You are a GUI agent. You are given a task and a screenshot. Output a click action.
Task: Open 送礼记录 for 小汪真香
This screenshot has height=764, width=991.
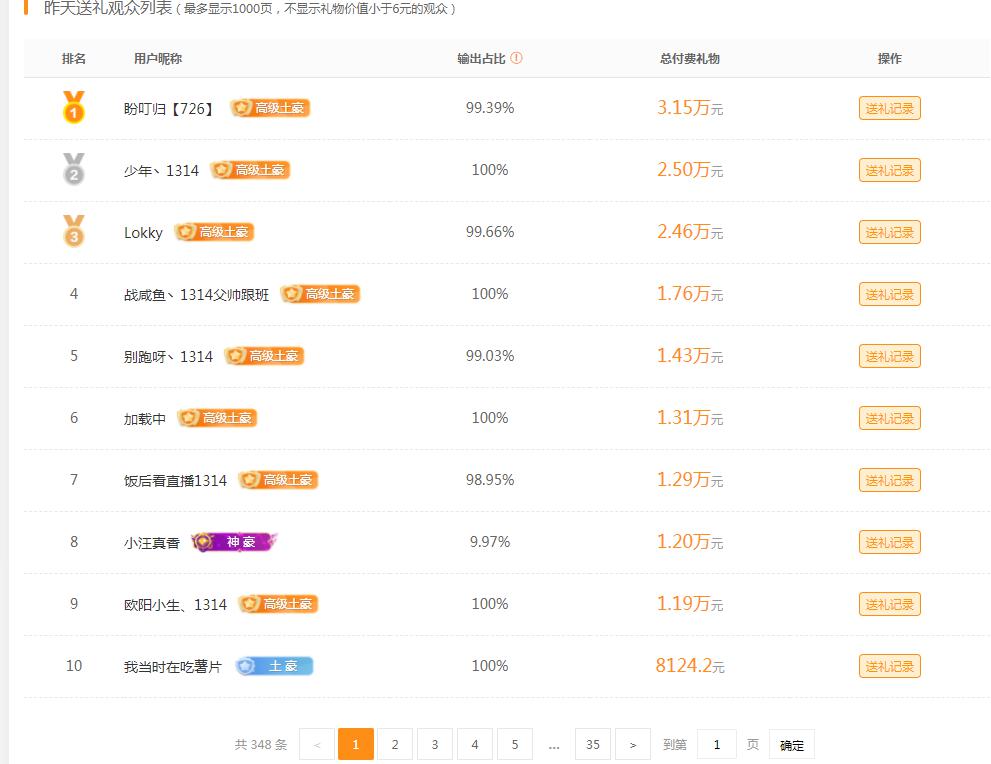point(889,542)
